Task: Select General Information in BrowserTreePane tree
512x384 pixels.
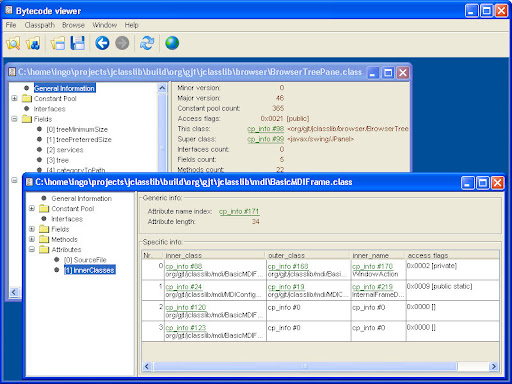Action: (65, 88)
